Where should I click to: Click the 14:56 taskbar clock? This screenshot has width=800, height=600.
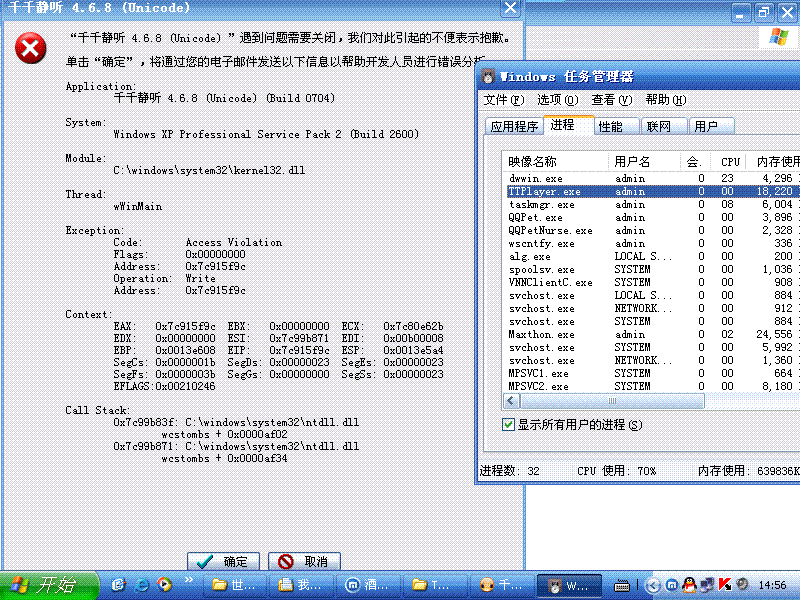click(x=772, y=585)
